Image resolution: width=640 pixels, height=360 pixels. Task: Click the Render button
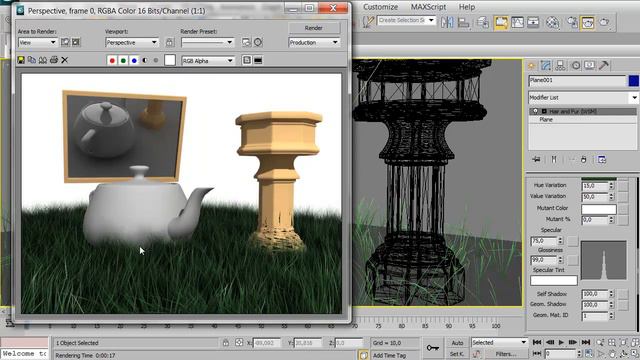pyautogui.click(x=313, y=28)
